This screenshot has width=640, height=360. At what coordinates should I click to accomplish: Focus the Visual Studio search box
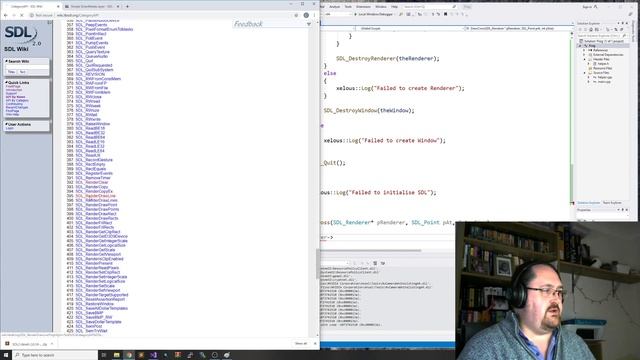coord(429,7)
